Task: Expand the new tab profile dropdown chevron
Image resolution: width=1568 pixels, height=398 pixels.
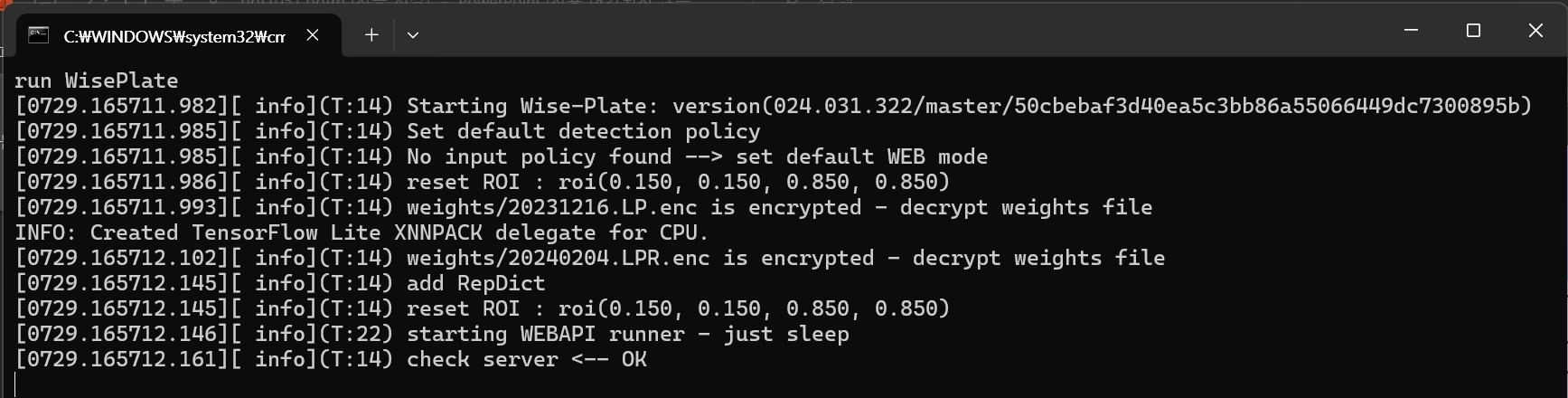Action: pyautogui.click(x=413, y=35)
